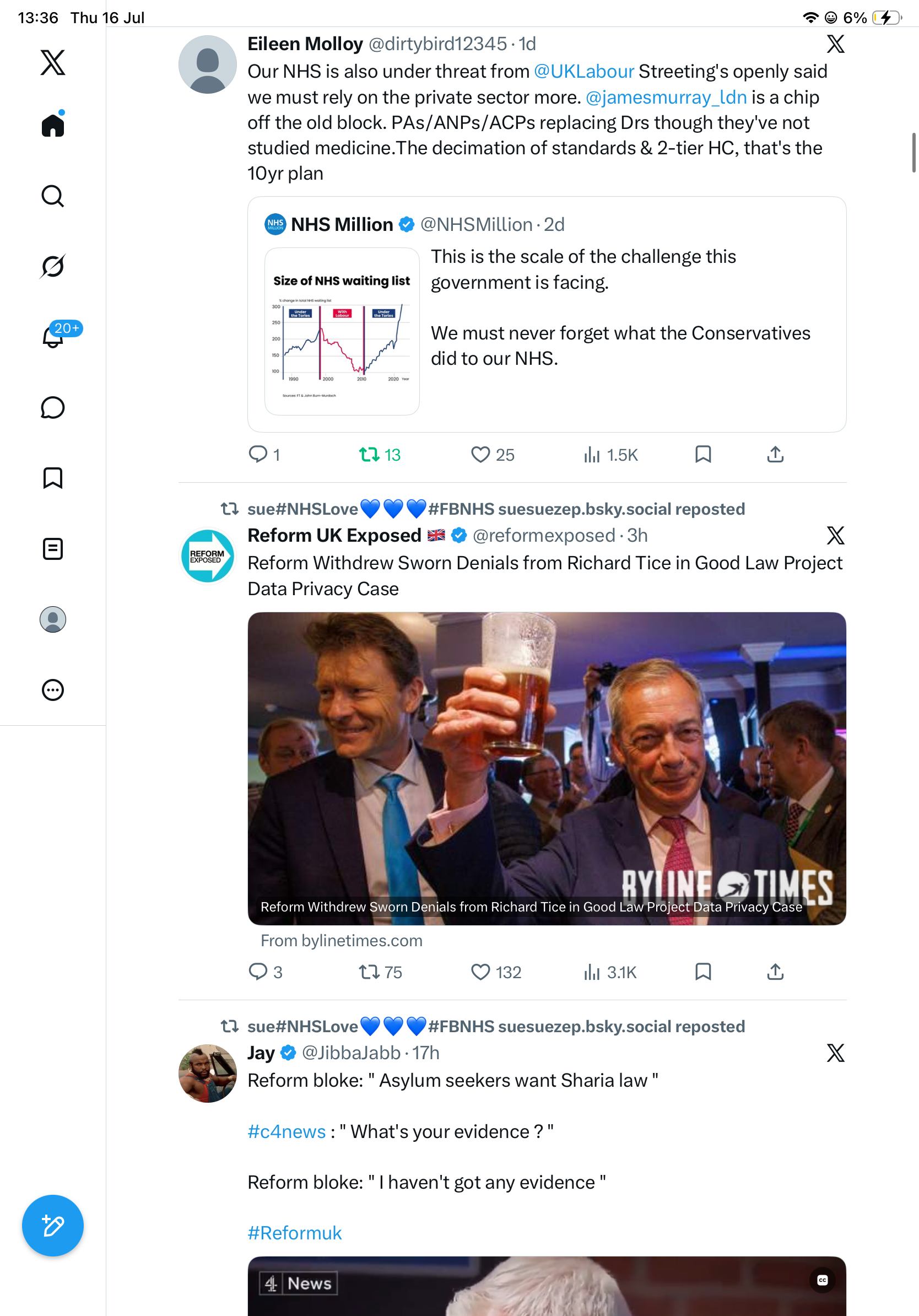Image resolution: width=919 pixels, height=1316 pixels.
Task: Bookmark Eileen Molloy's post
Action: (703, 455)
